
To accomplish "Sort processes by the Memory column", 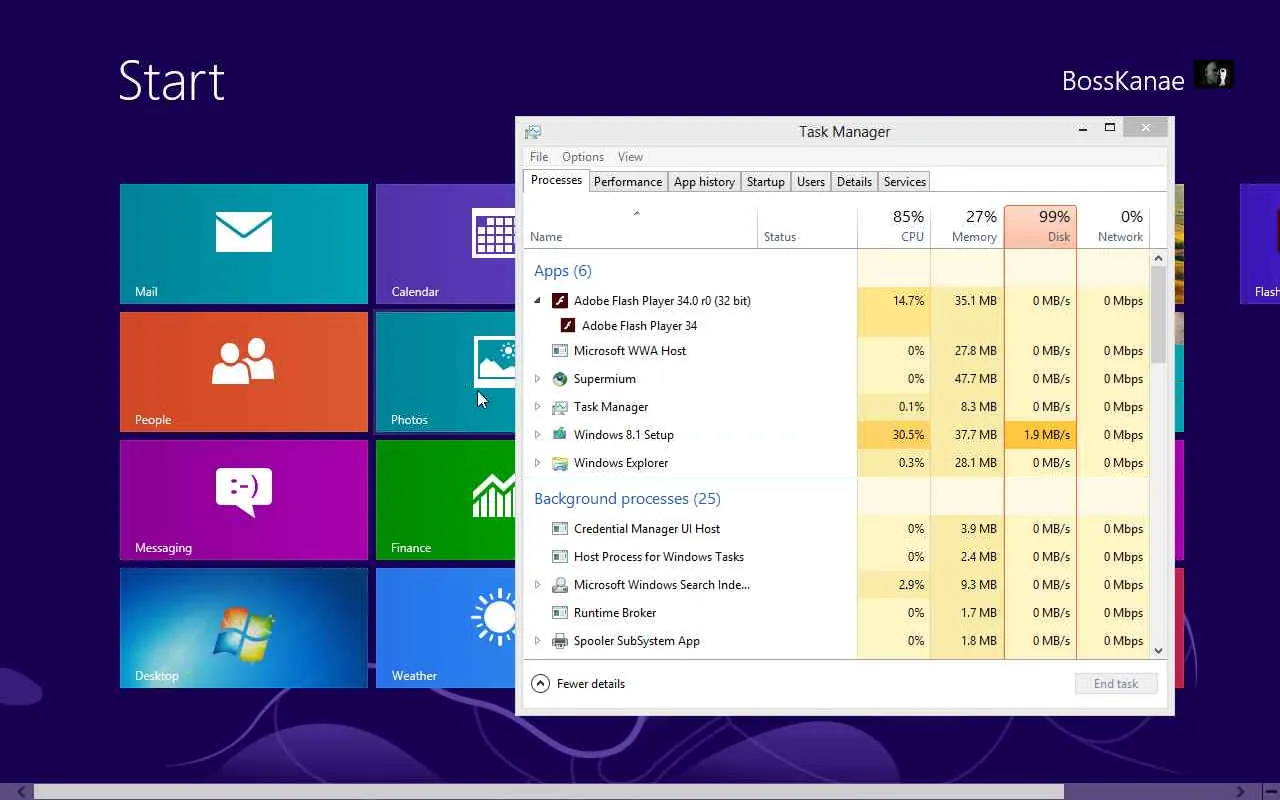I will [967, 227].
